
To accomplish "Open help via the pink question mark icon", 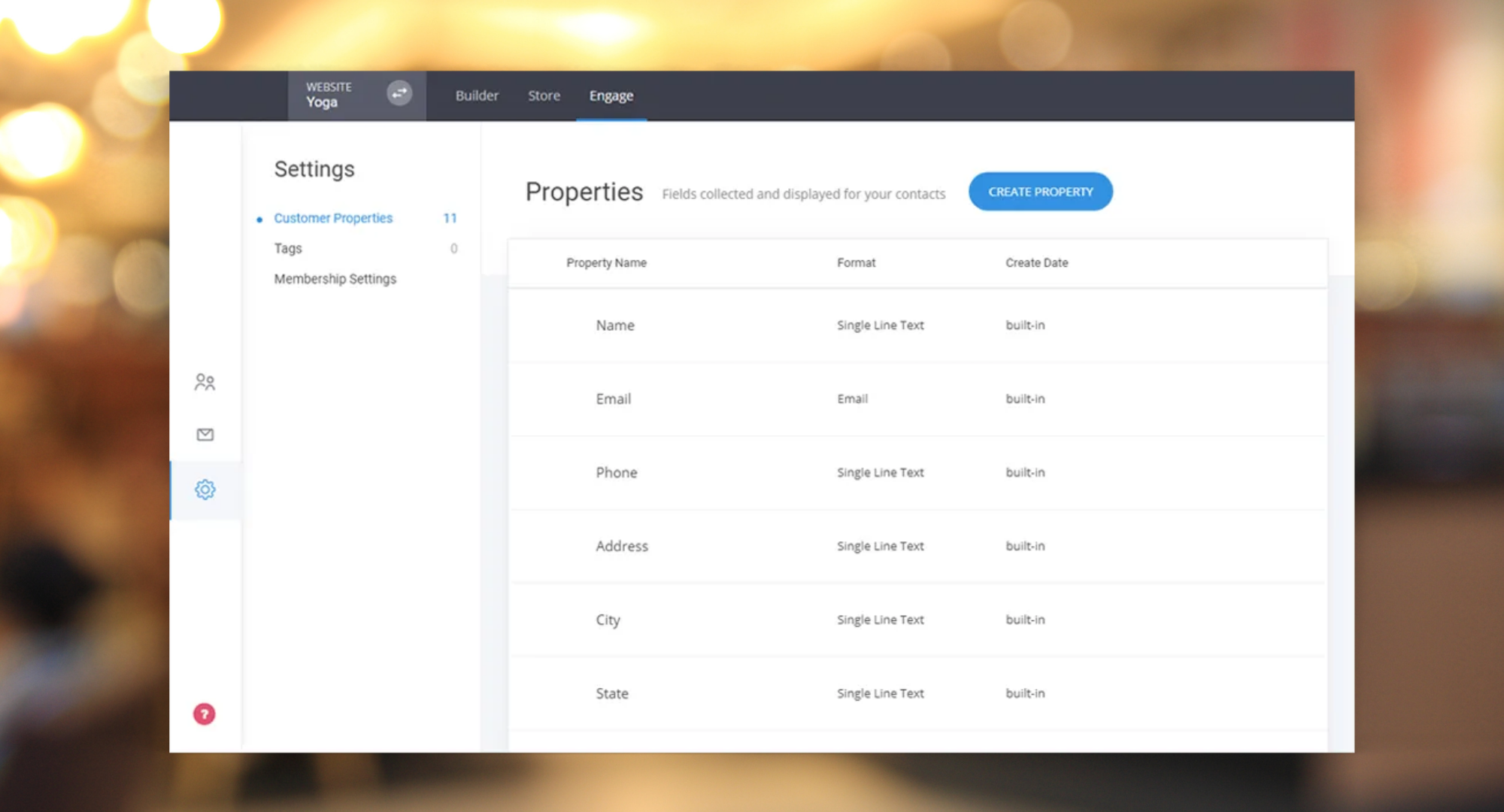I will (x=203, y=714).
